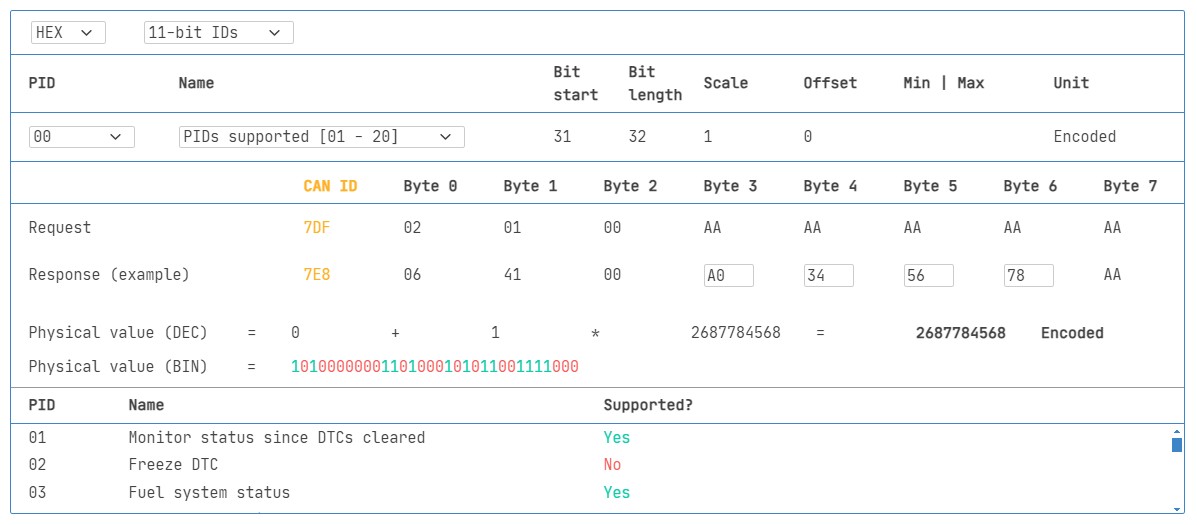This screenshot has height=525, width=1197.
Task: Click the 'Offset' column header
Action: pos(831,83)
